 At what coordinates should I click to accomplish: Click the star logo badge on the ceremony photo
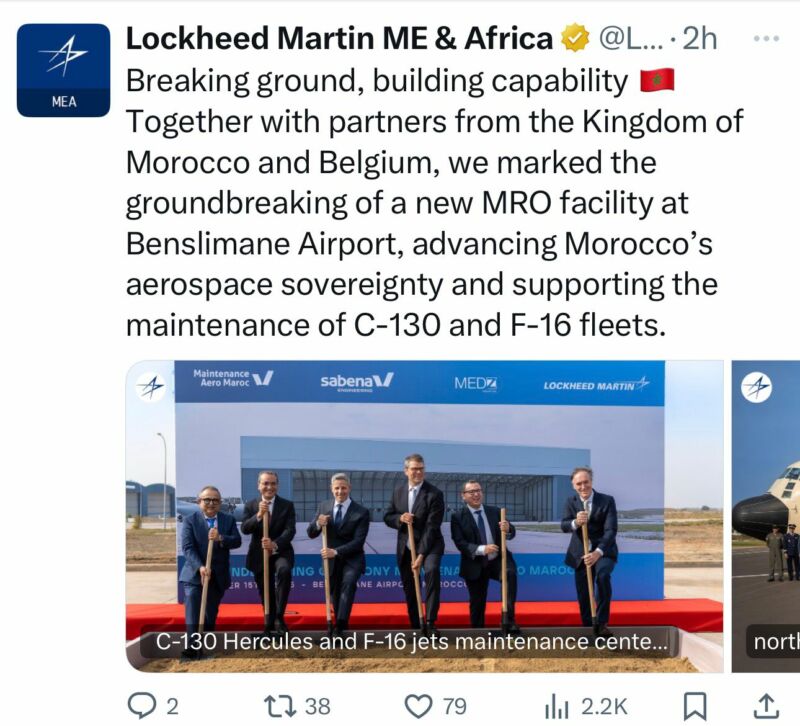pos(151,387)
